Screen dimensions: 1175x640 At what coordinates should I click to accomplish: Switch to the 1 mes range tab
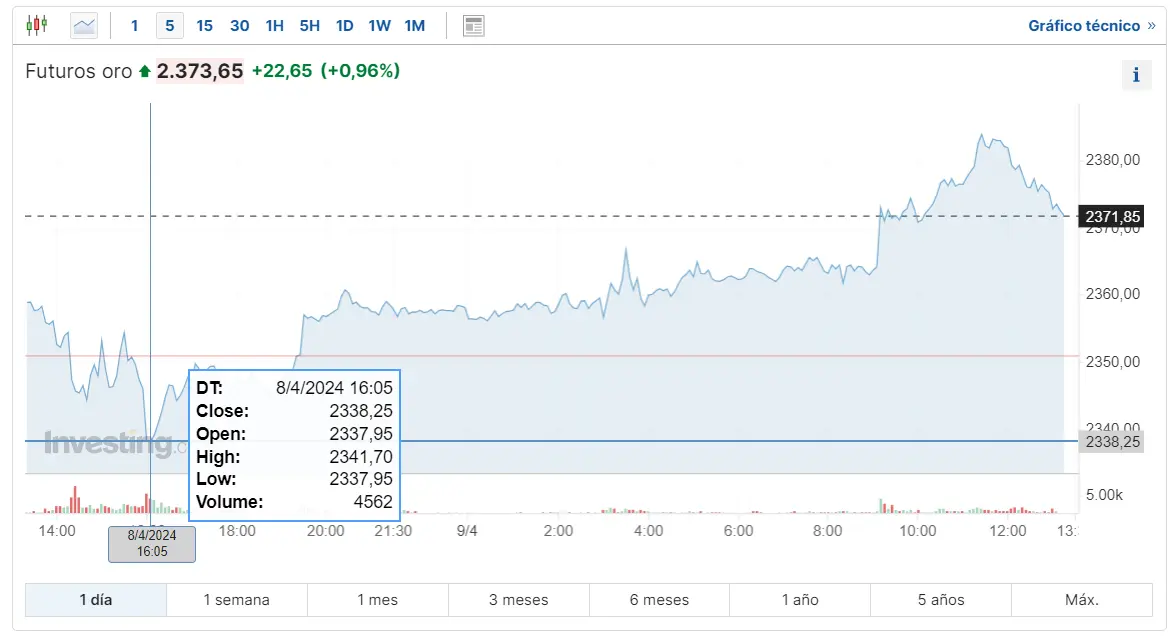click(377, 600)
